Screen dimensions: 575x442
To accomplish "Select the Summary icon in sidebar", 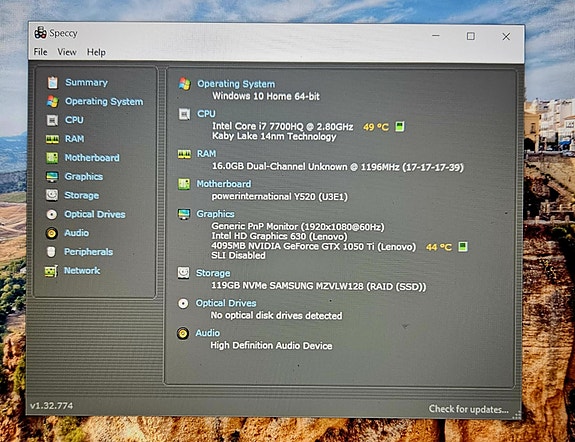I will (x=52, y=83).
